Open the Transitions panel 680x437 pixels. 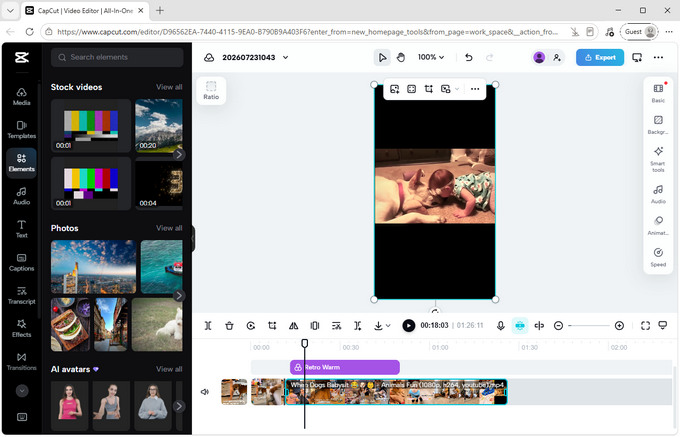(x=21, y=362)
